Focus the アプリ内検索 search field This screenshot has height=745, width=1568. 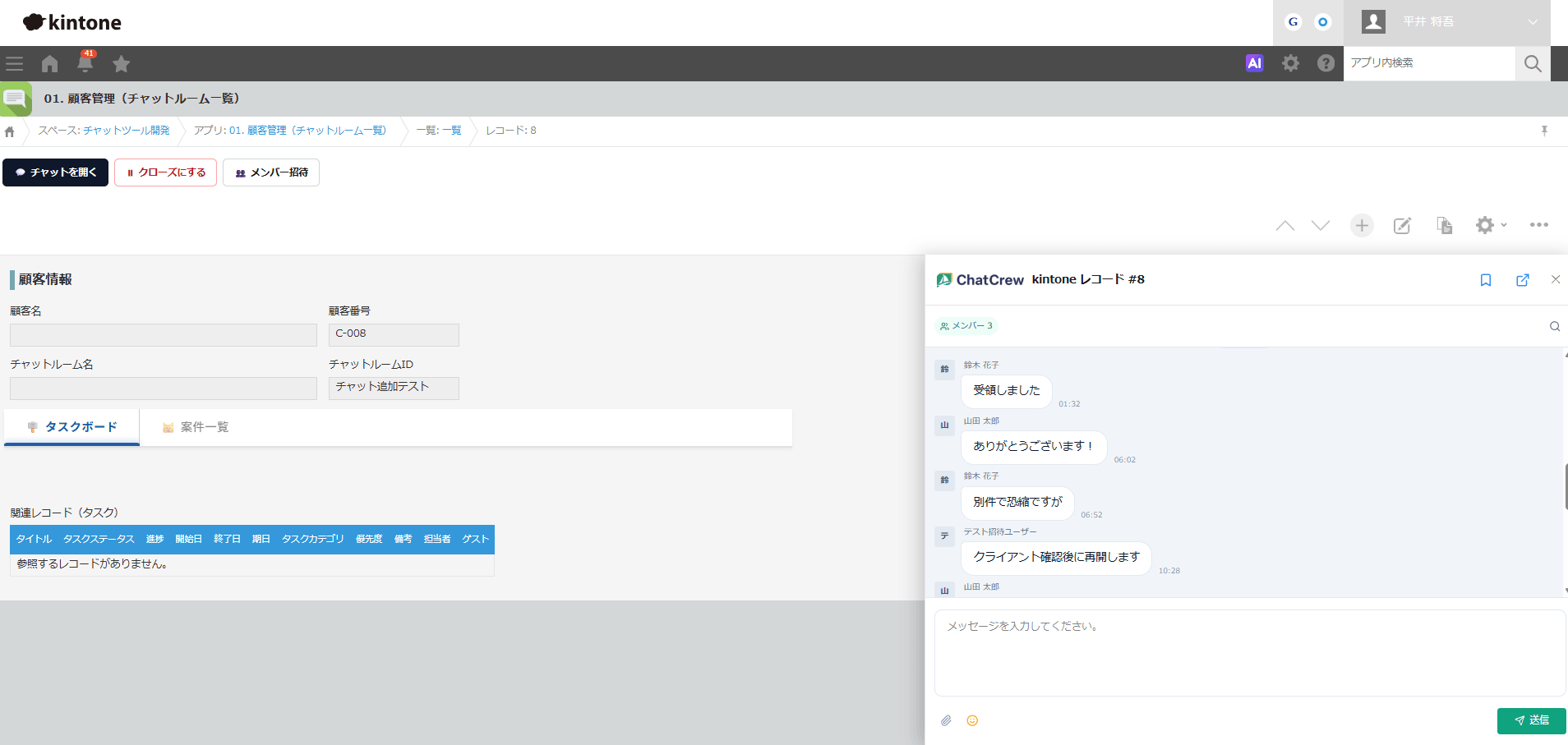point(1429,63)
